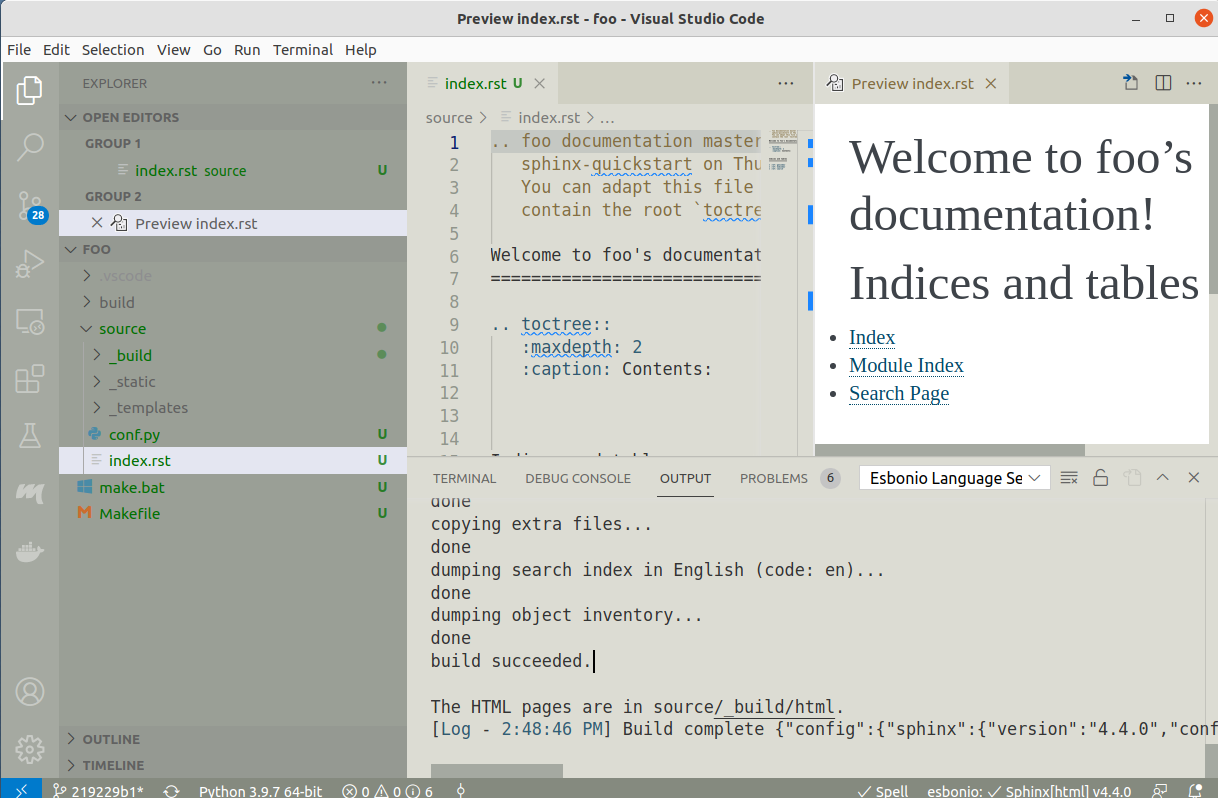Viewport: 1218px width, 798px height.
Task: Toggle Spell checking in the status bar
Action: [883, 790]
